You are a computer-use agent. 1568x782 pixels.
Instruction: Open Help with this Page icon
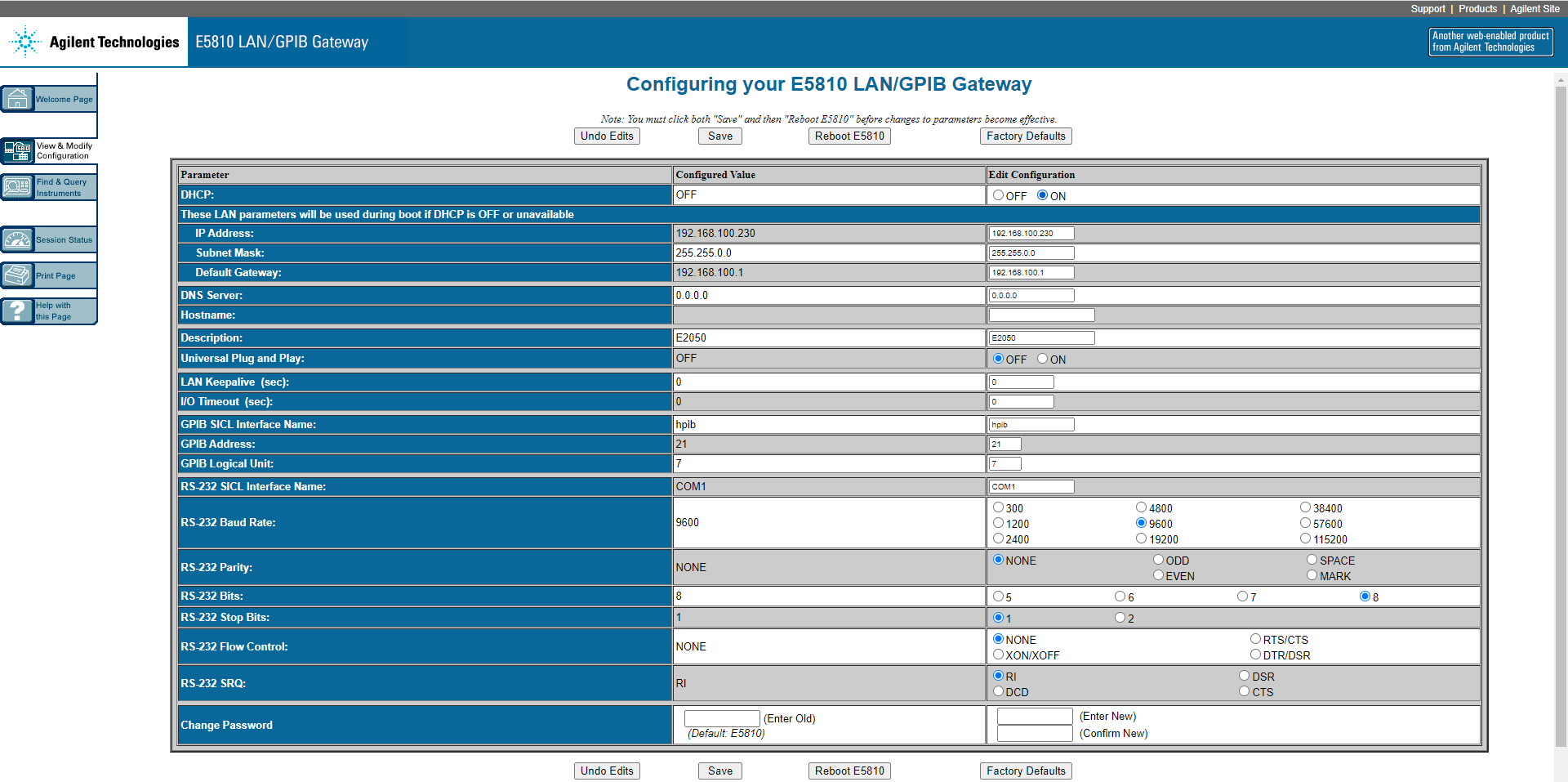(x=17, y=311)
